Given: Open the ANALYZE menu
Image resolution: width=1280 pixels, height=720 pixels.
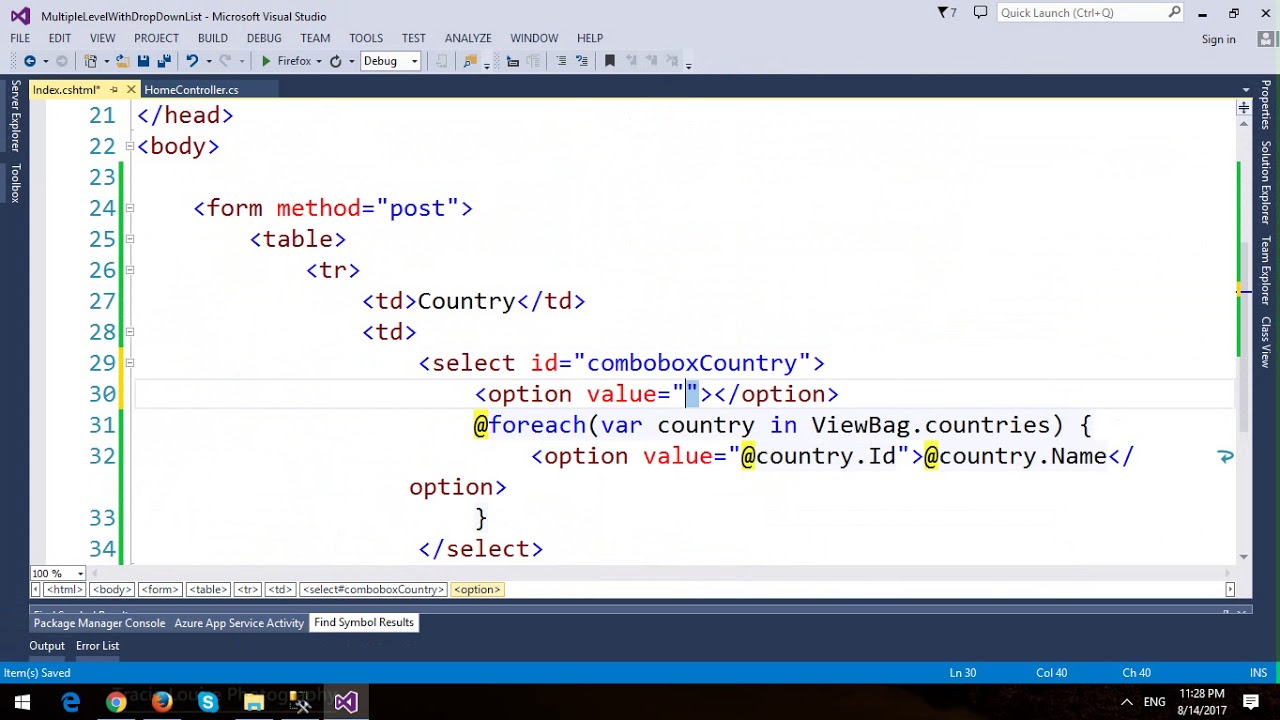Looking at the screenshot, I should (468, 38).
